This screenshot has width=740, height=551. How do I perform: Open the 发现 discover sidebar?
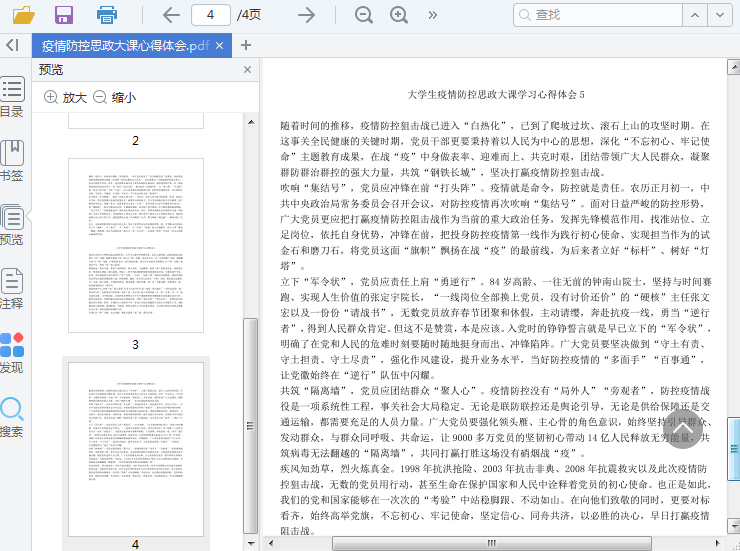(12, 352)
